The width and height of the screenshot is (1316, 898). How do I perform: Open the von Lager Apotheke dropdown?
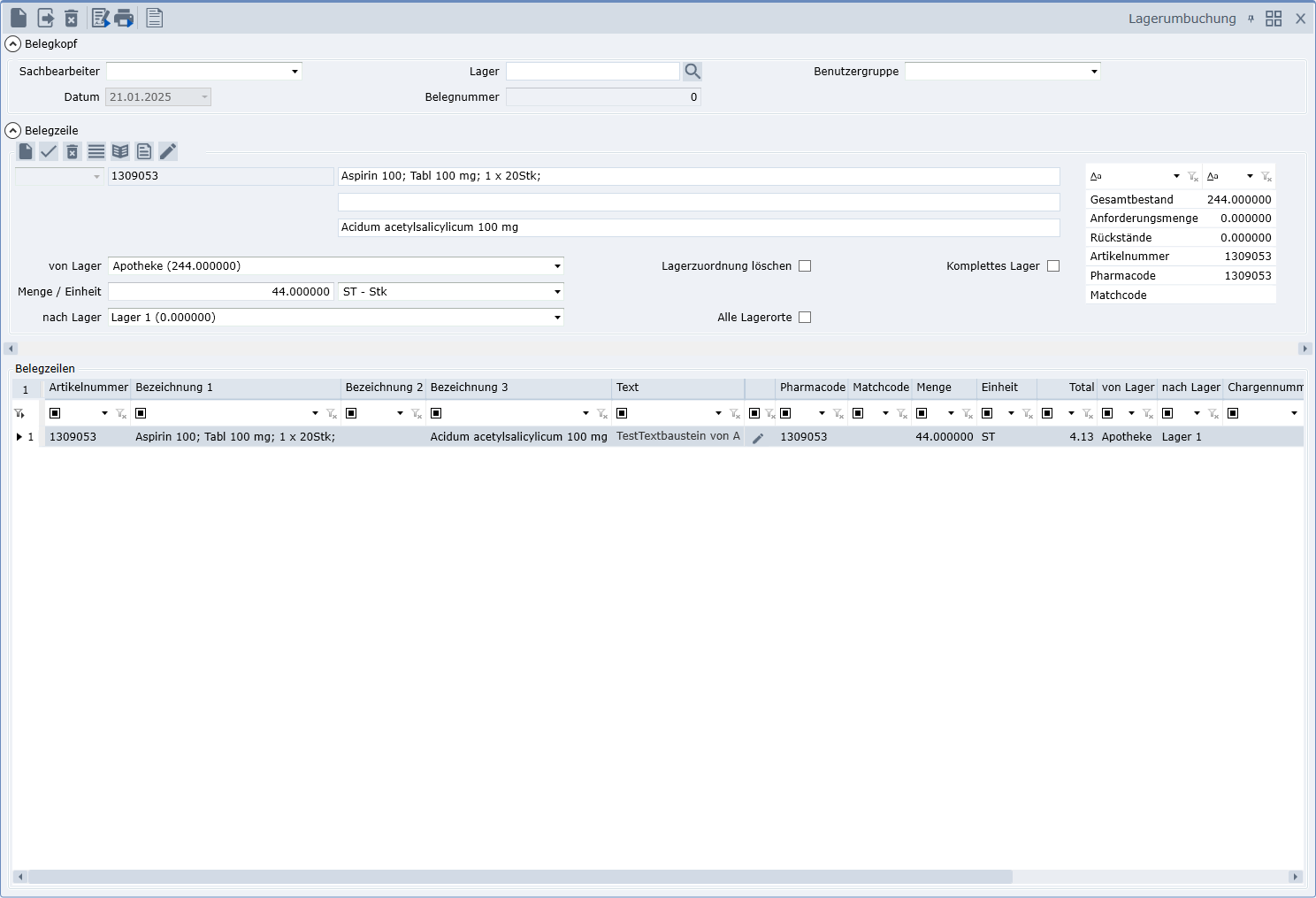pos(557,266)
